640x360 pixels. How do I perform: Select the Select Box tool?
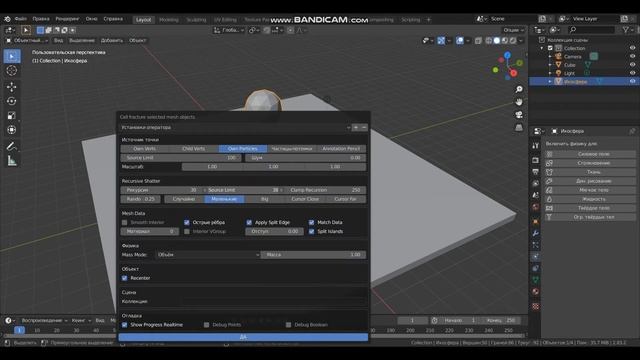tap(12, 56)
